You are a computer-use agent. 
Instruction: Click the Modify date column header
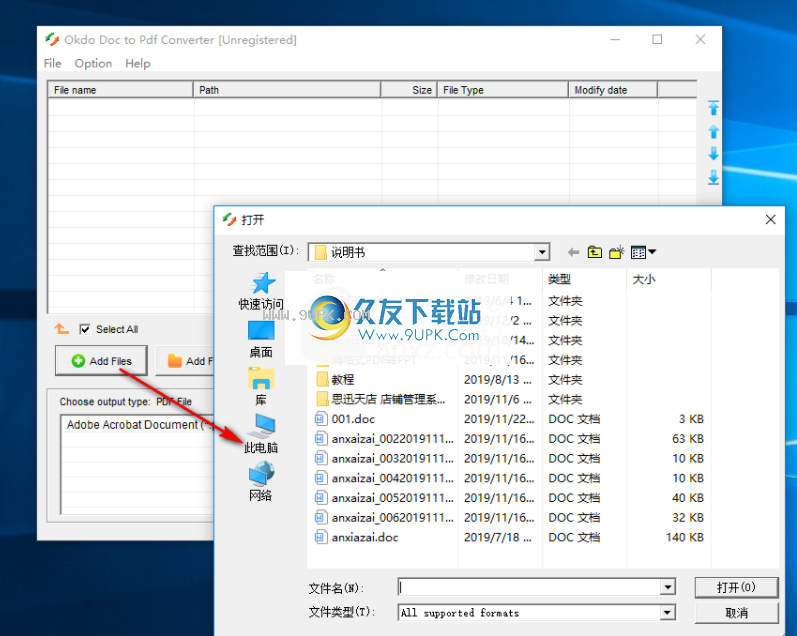coord(613,89)
